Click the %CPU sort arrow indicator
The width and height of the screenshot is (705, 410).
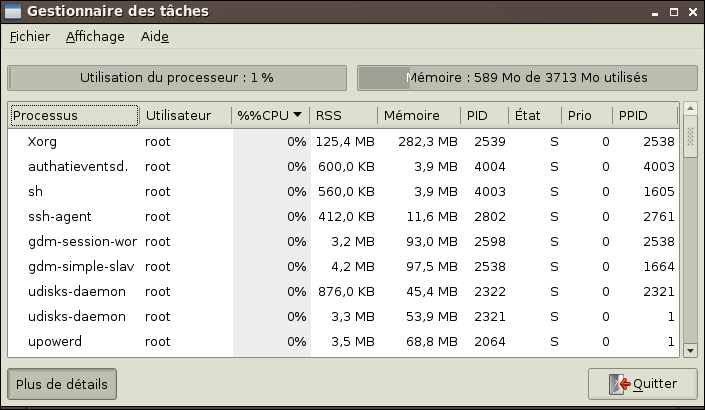pyautogui.click(x=297, y=115)
